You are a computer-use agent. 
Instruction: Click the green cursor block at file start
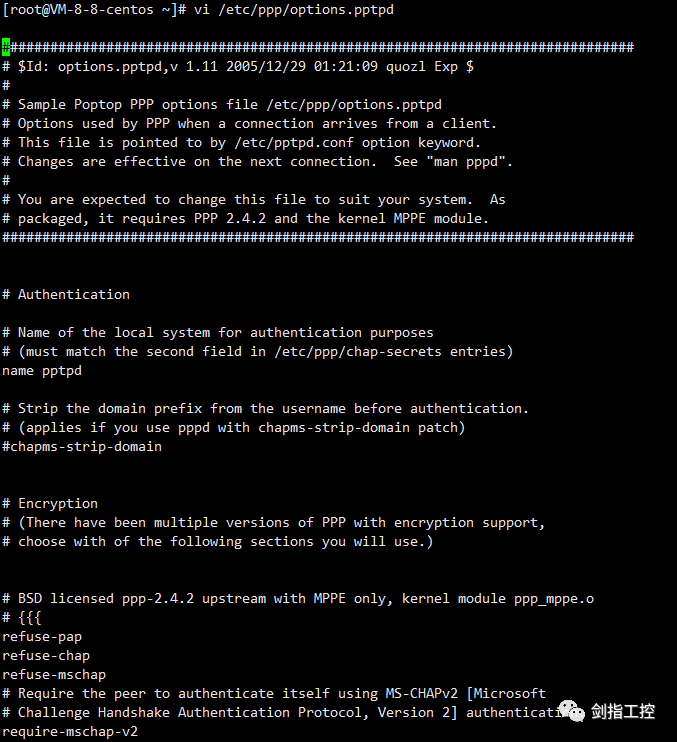tap(6, 47)
